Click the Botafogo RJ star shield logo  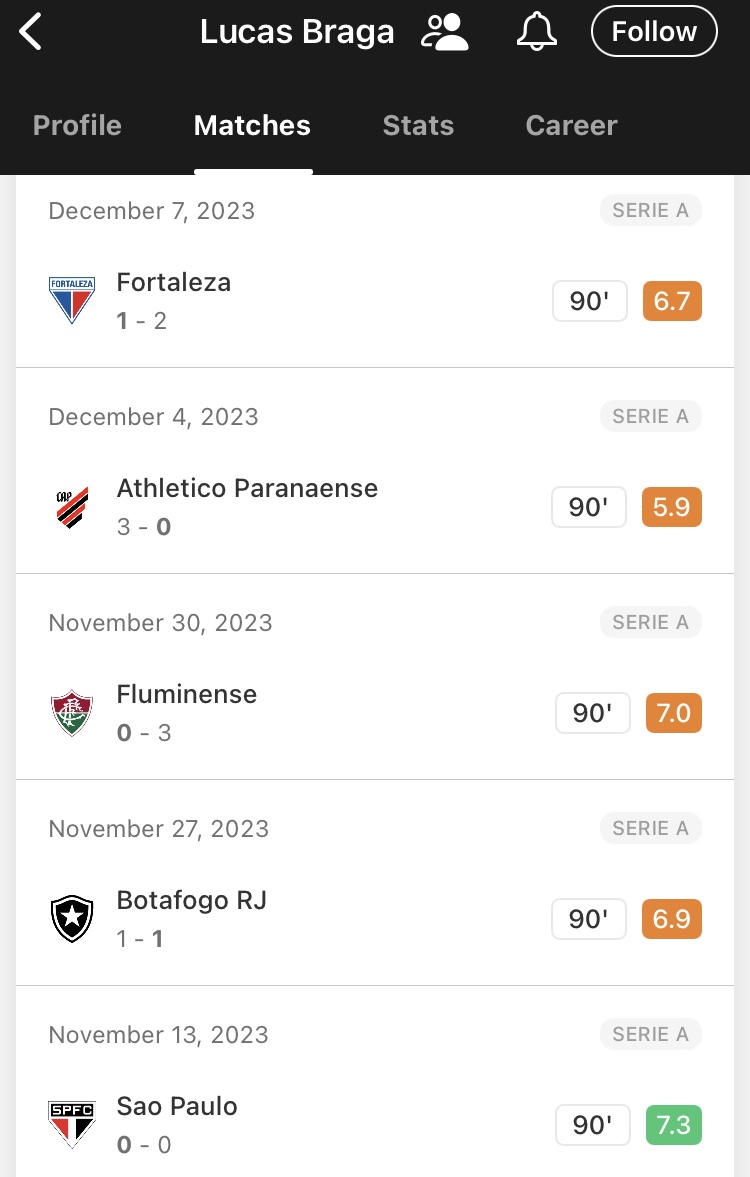point(72,919)
